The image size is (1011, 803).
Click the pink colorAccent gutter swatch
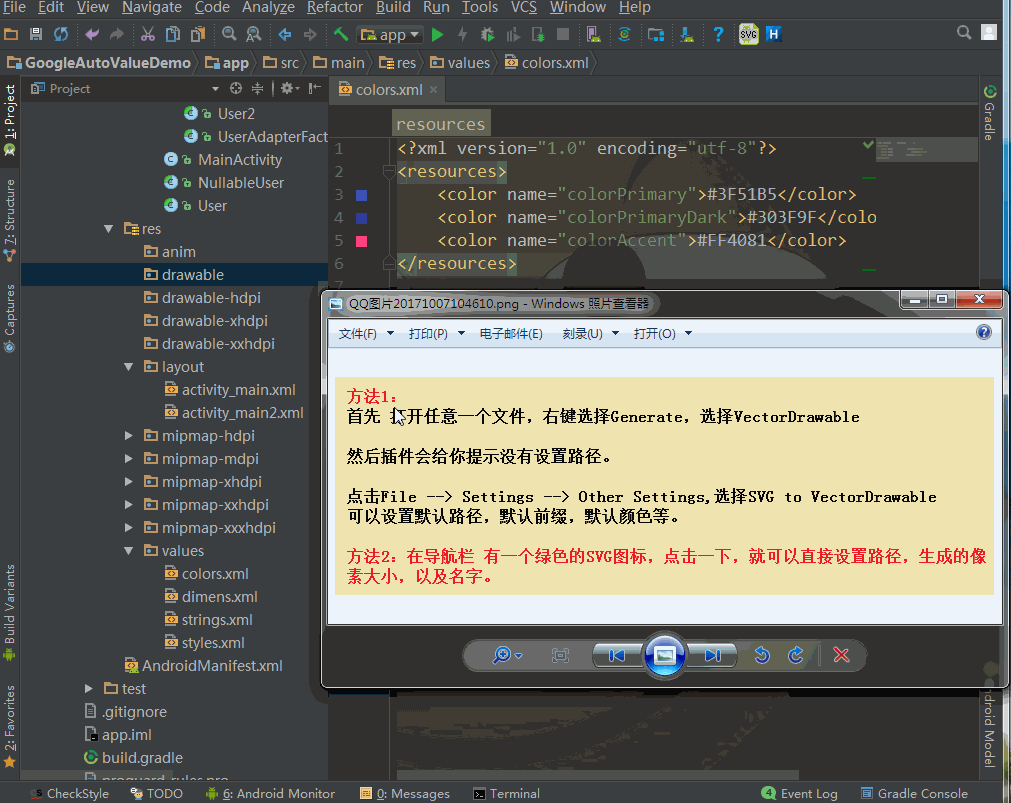click(359, 240)
